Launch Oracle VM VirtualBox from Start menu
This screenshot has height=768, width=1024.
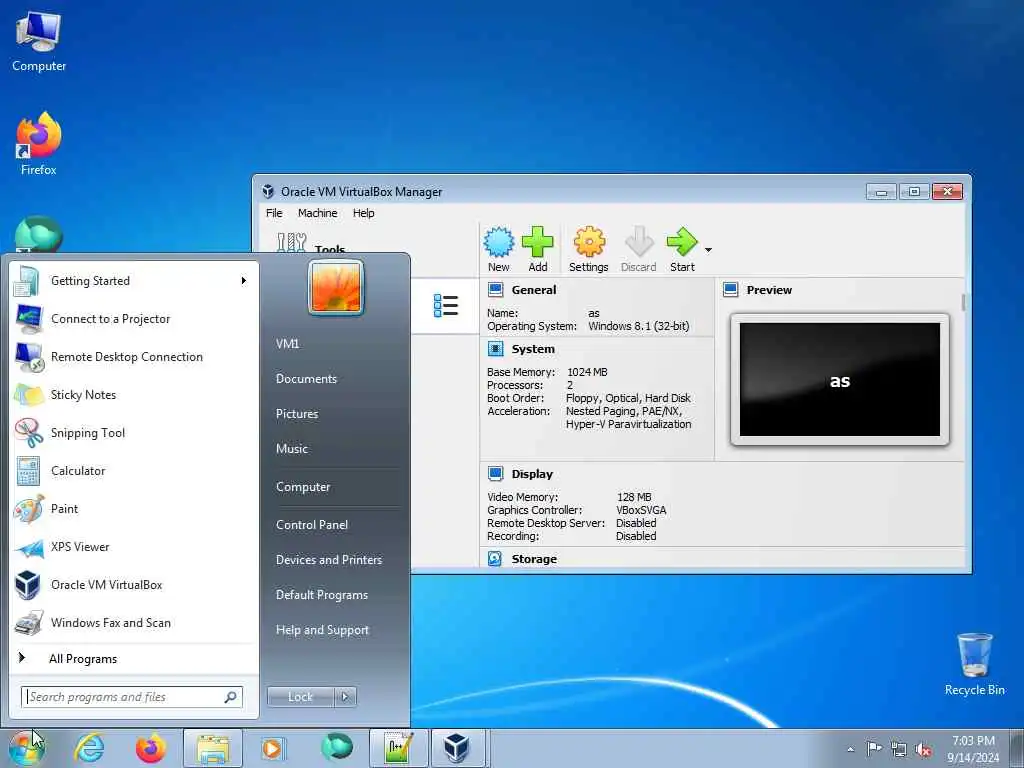[x=131, y=584]
